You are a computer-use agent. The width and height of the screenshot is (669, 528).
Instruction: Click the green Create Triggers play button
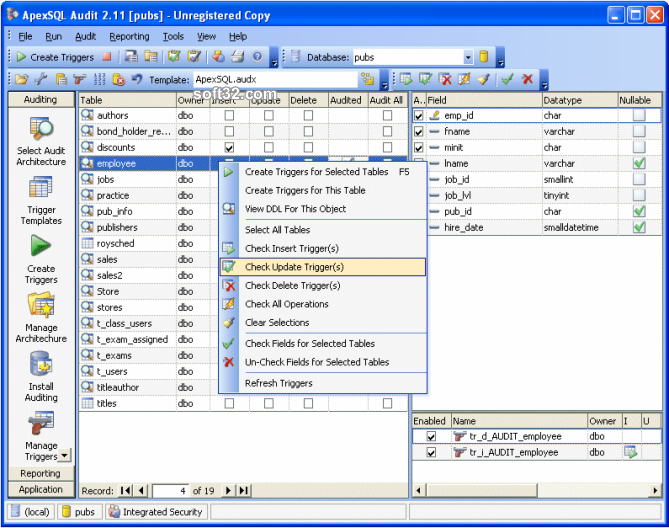click(55, 57)
